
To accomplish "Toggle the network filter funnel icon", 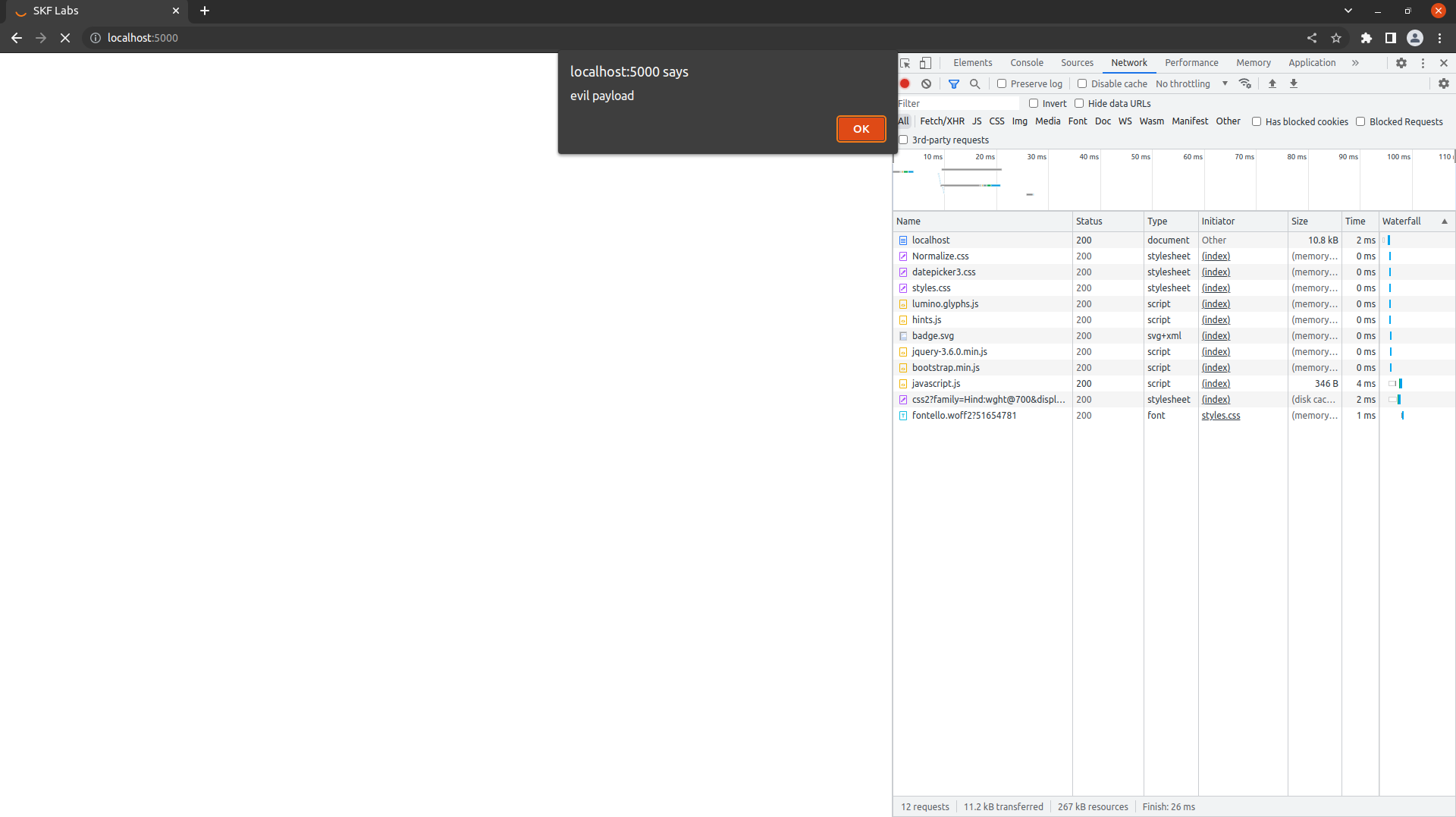I will click(954, 83).
